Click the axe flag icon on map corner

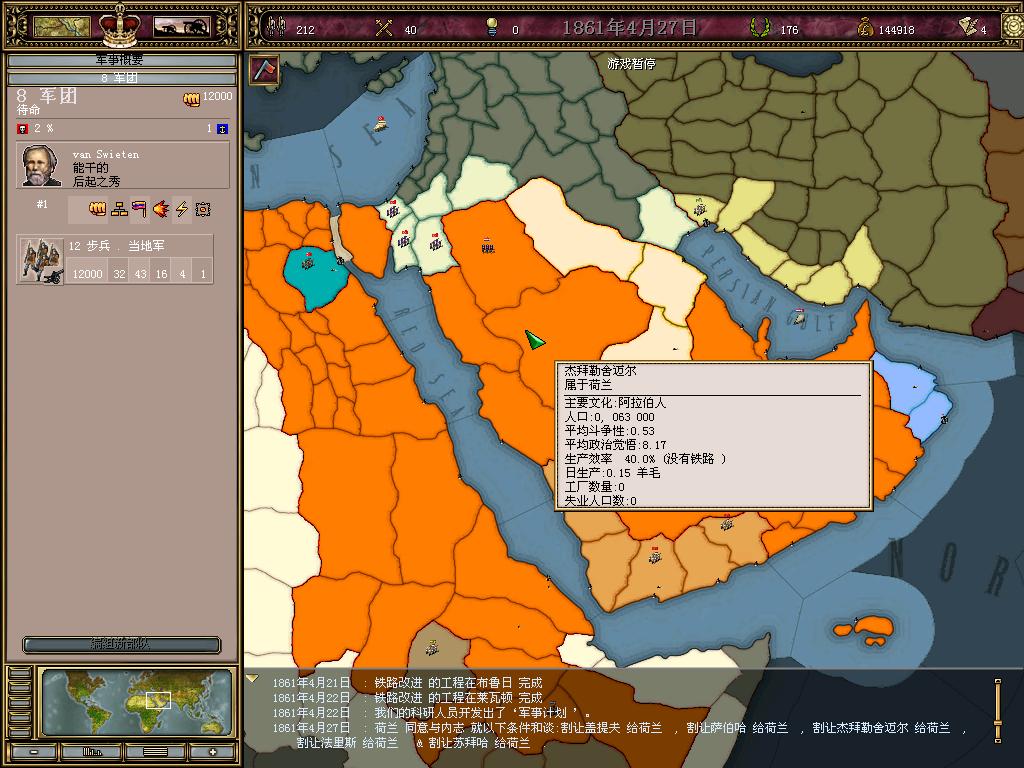click(x=264, y=69)
